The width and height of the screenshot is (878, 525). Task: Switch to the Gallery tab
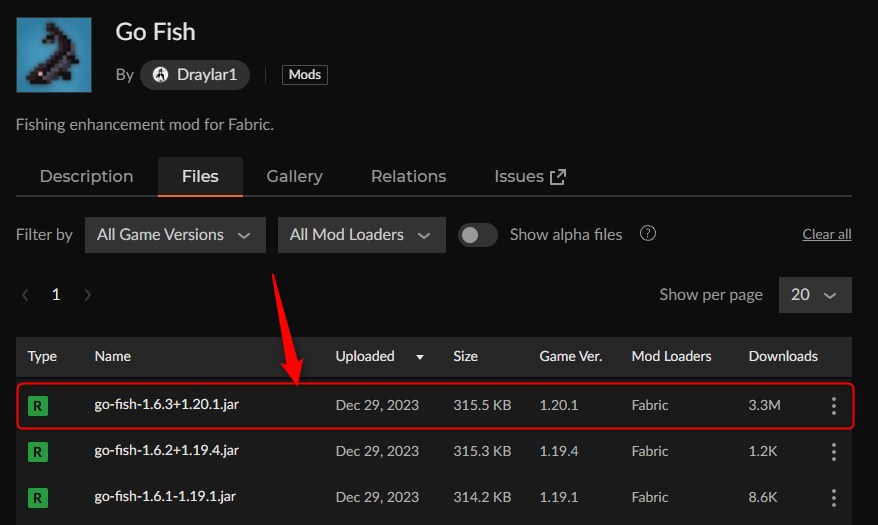point(294,177)
